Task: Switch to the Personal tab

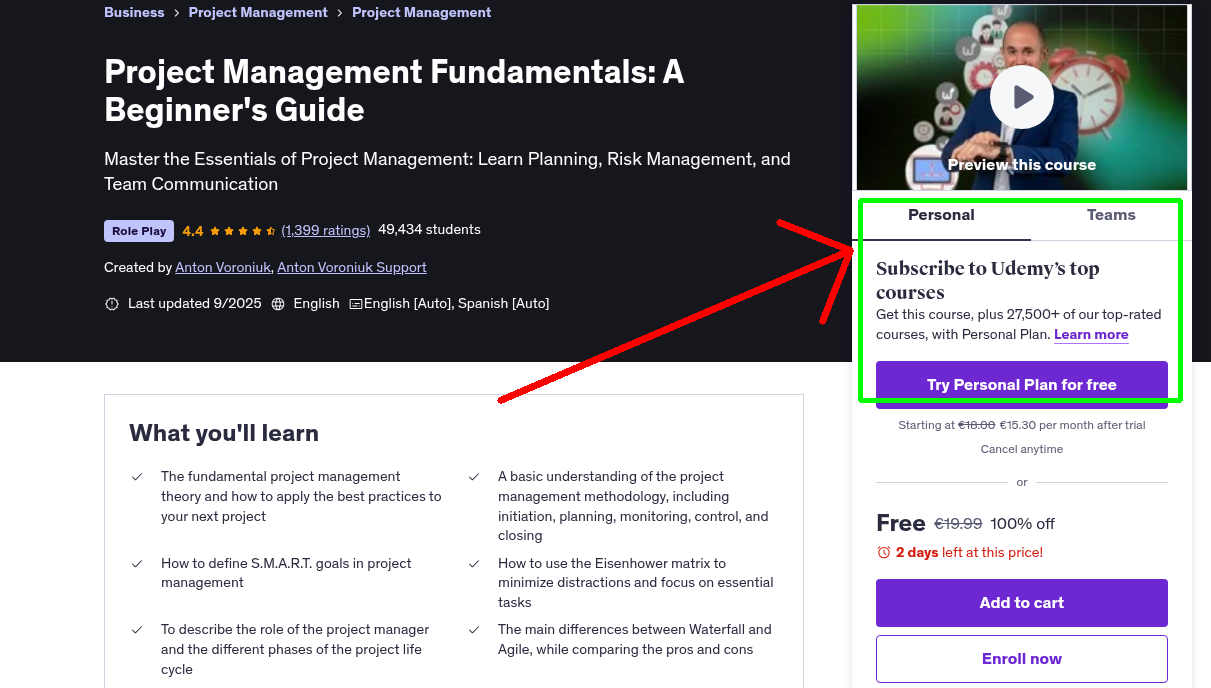Action: [x=941, y=215]
